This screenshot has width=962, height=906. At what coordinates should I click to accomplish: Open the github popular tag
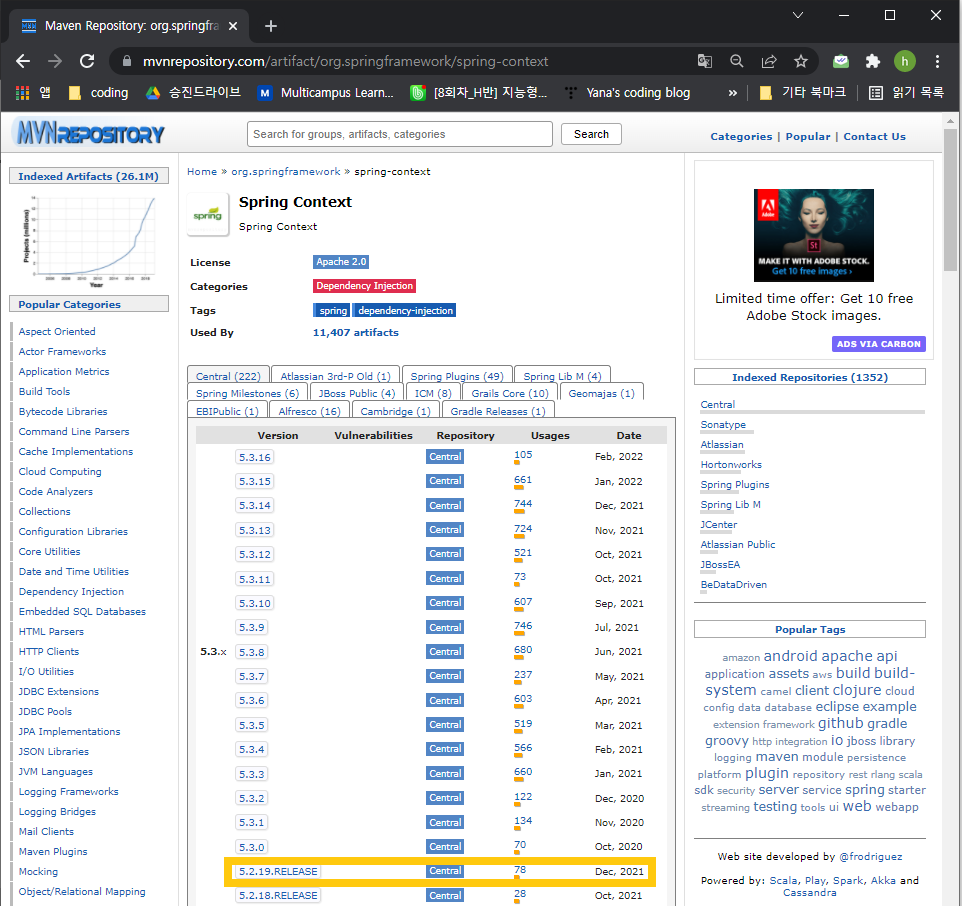click(840, 723)
